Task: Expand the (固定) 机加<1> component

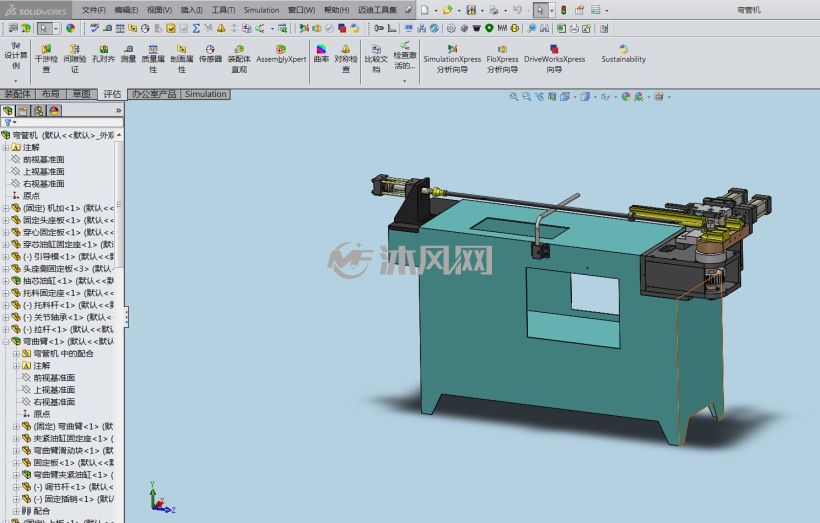Action: (x=6, y=208)
